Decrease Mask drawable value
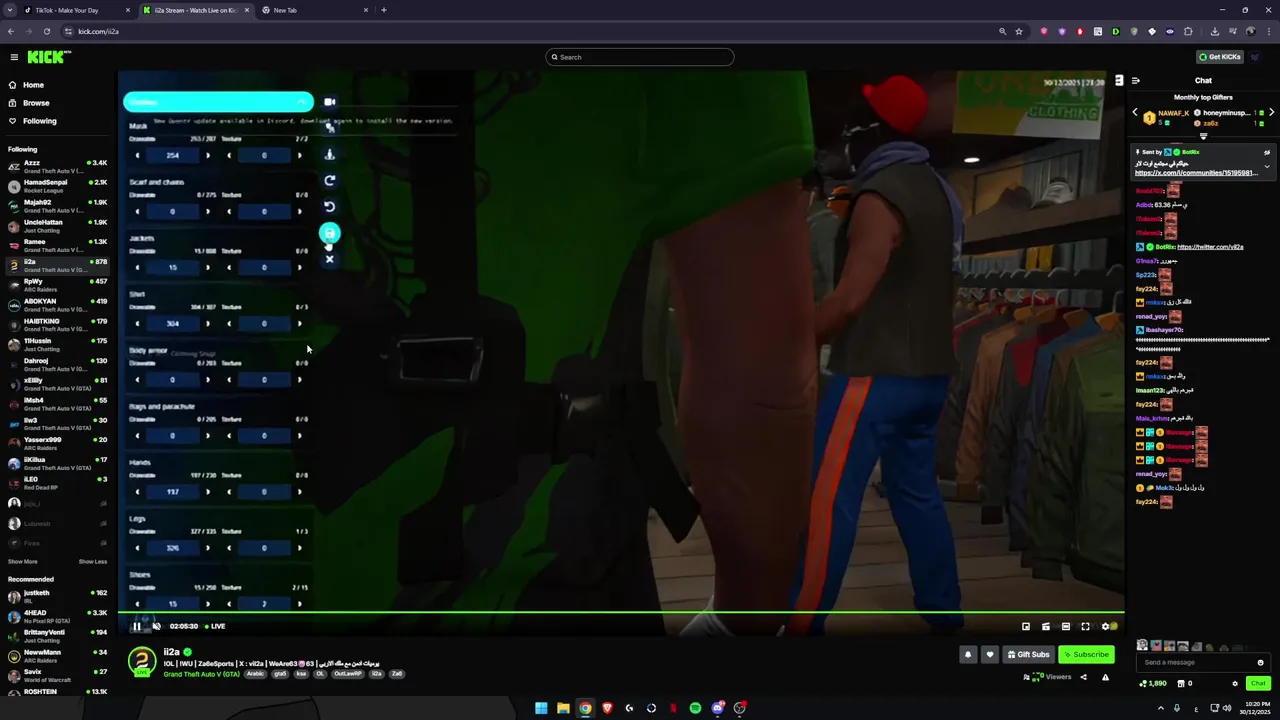 [138, 155]
